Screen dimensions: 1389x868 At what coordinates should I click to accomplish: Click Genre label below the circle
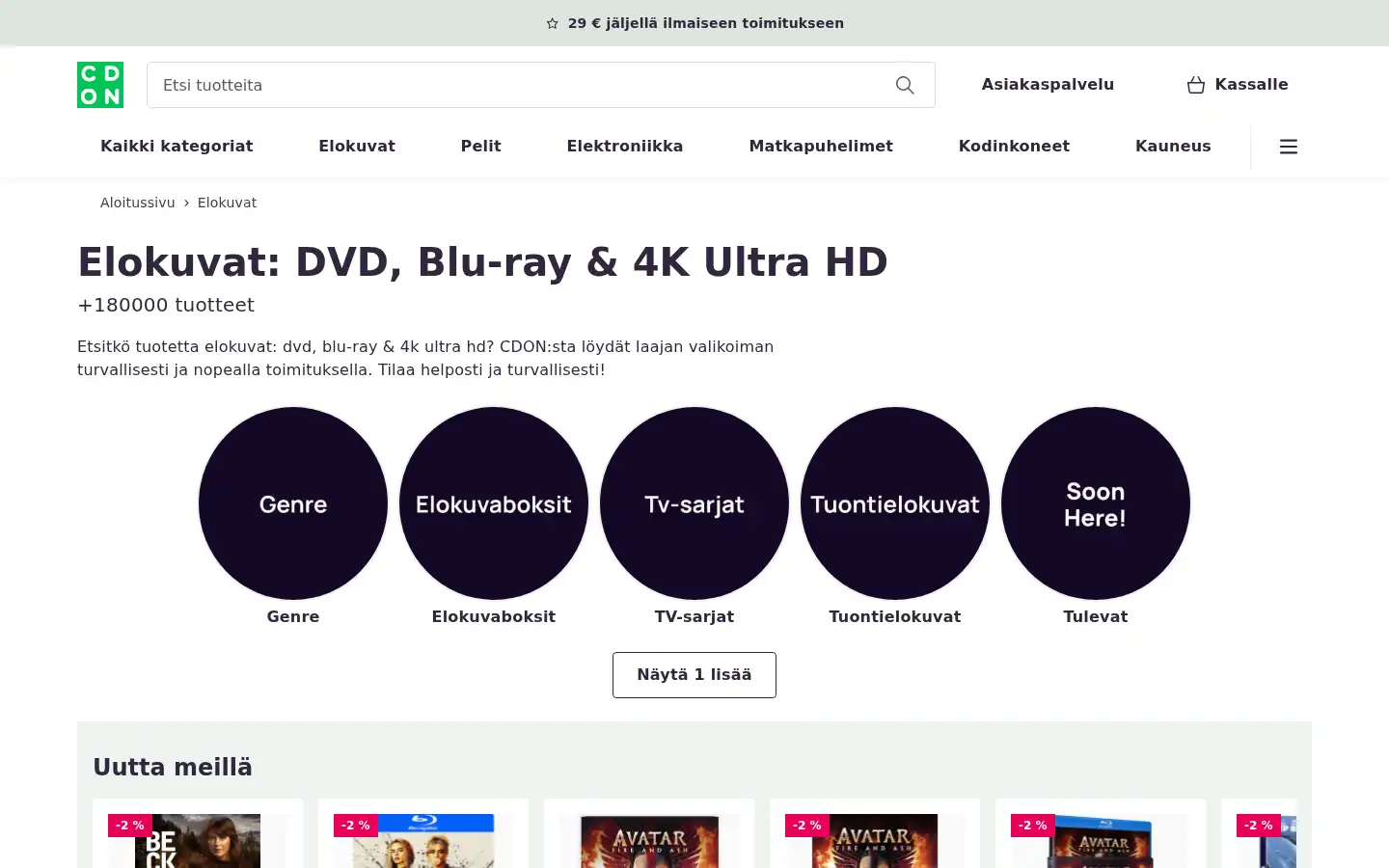click(293, 616)
